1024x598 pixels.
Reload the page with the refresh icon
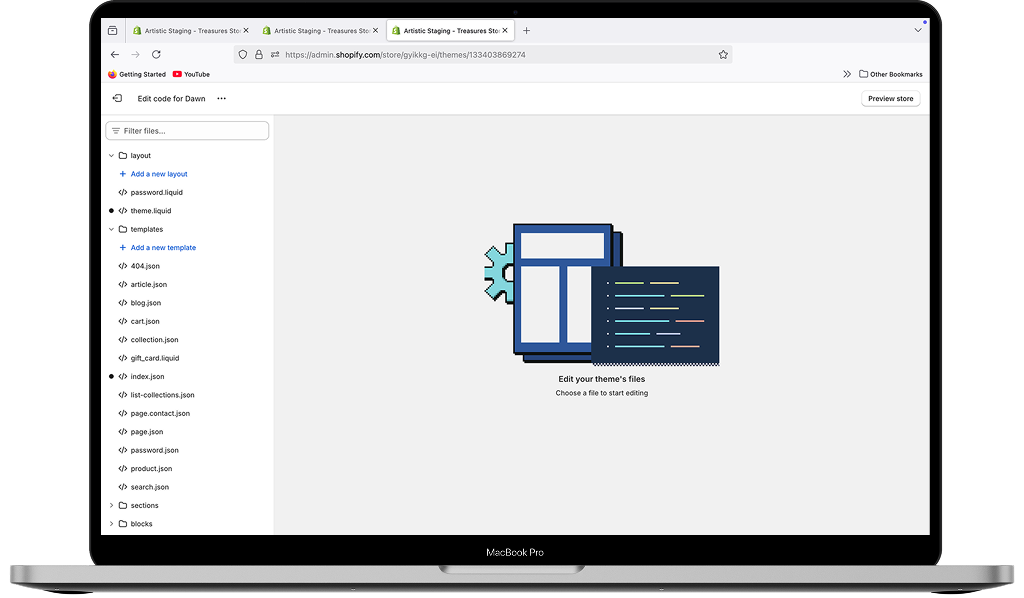coord(156,55)
